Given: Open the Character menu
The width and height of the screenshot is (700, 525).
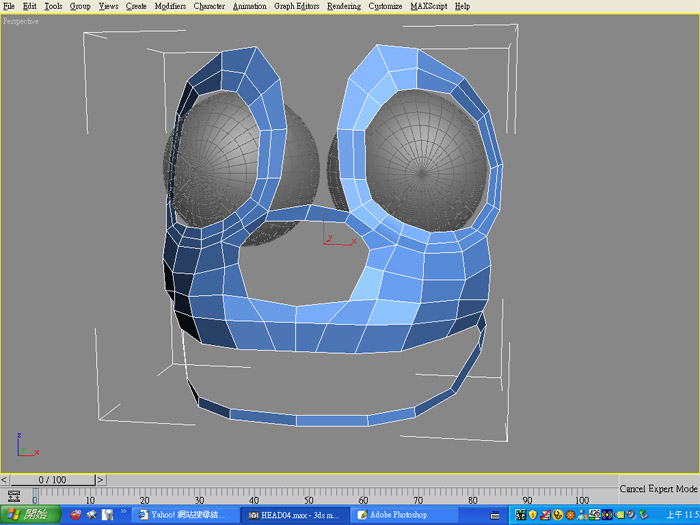Looking at the screenshot, I should [x=209, y=6].
